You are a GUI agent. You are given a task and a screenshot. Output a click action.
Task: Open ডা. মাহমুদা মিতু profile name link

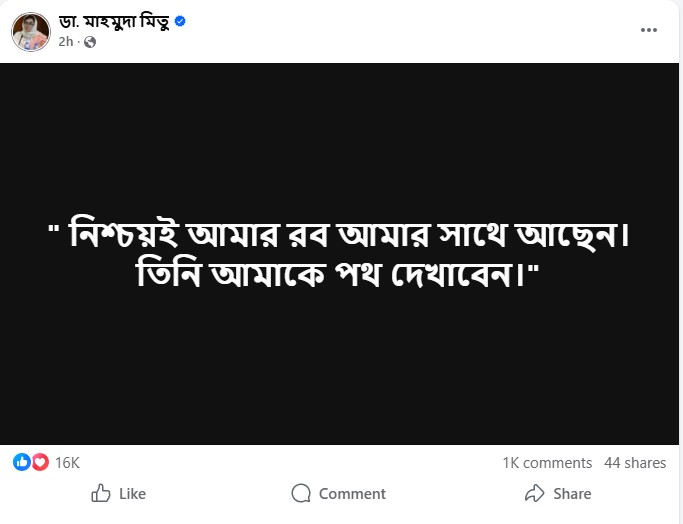(x=114, y=22)
